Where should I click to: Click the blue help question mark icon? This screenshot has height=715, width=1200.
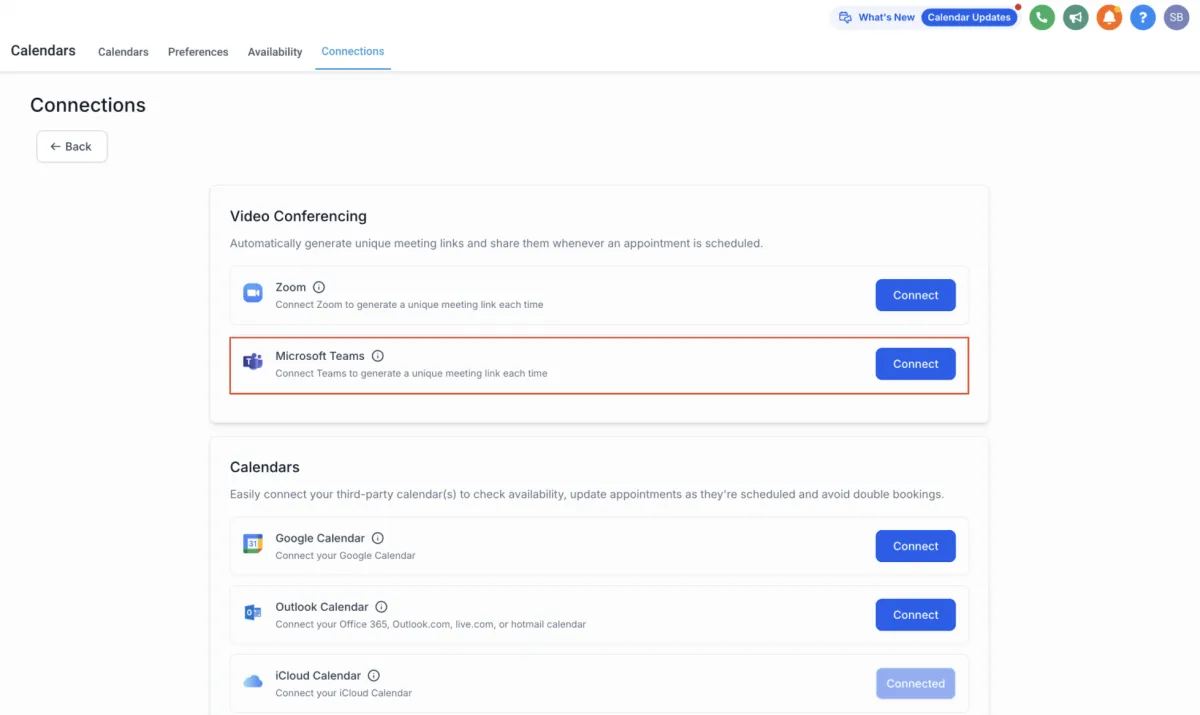pos(1143,17)
